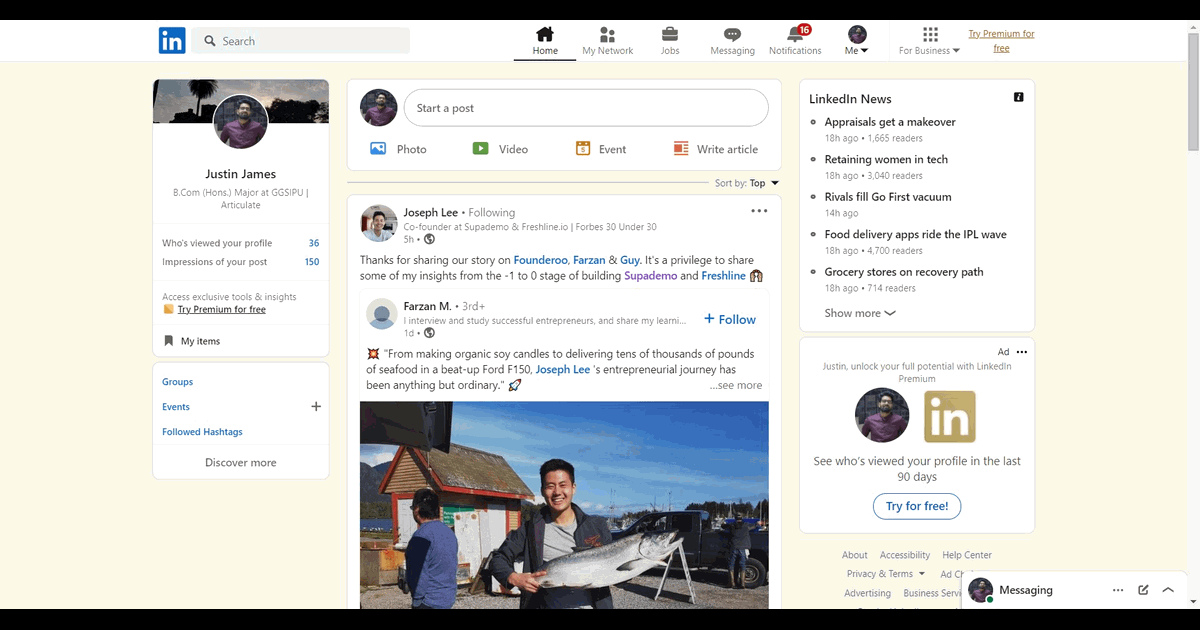Image resolution: width=1200 pixels, height=630 pixels.
Task: Click sidebar Try Premium for free
Action: point(222,309)
